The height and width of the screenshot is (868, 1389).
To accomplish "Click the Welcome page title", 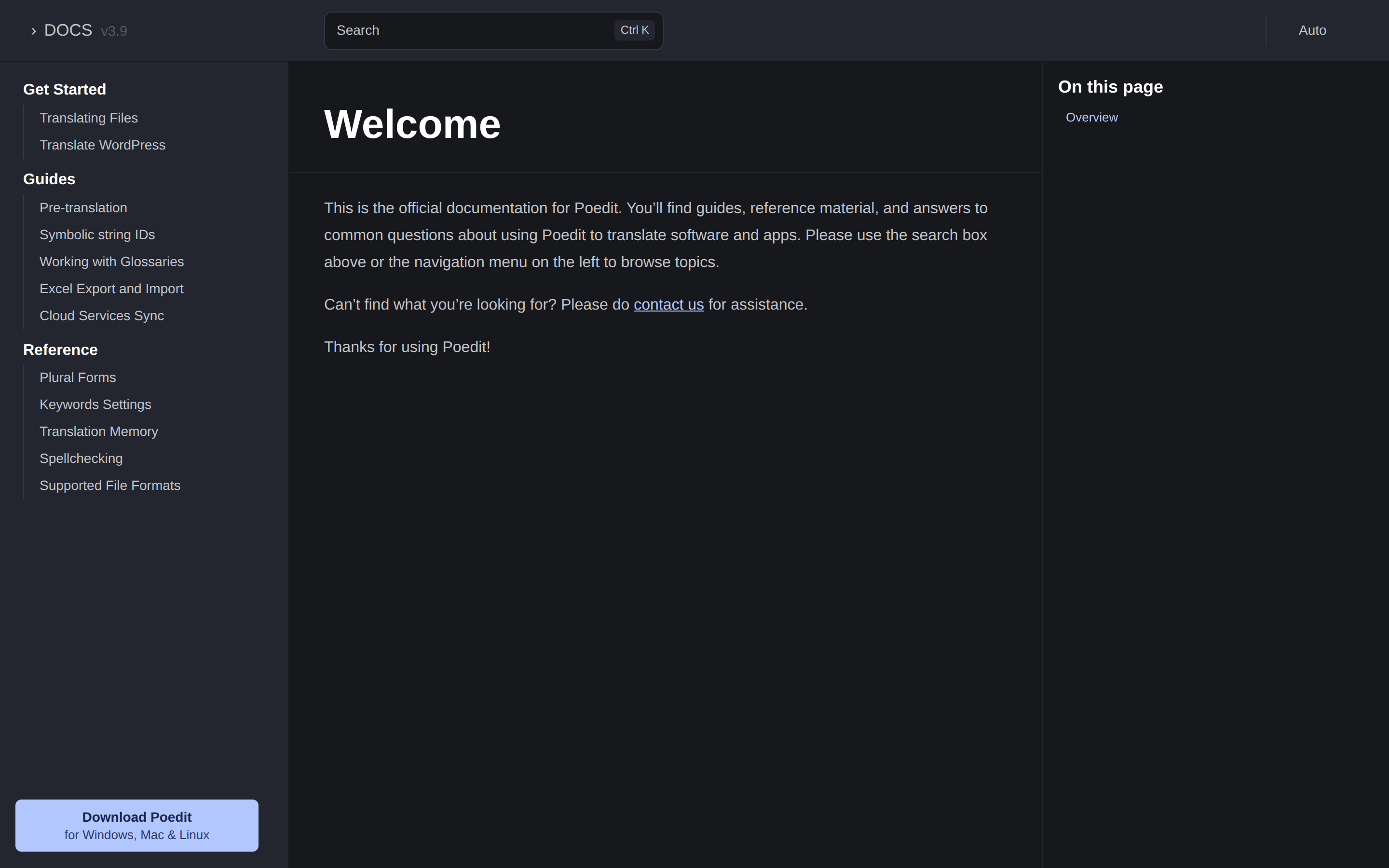I will pos(412,124).
